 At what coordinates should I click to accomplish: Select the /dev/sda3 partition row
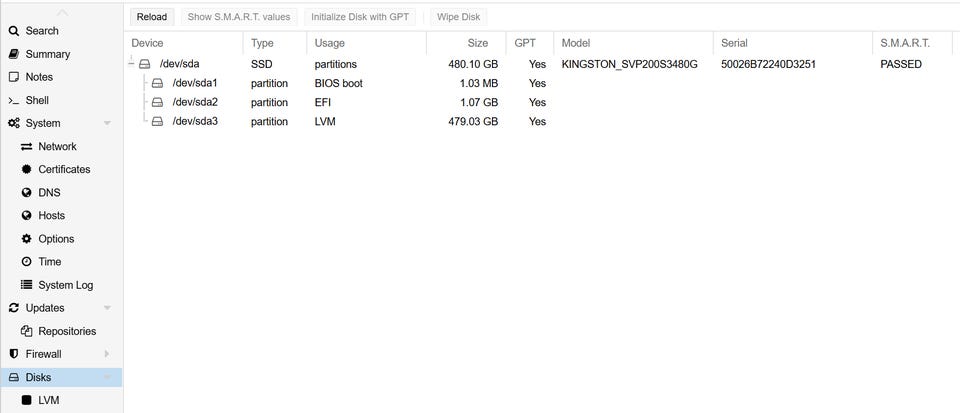coord(541,122)
